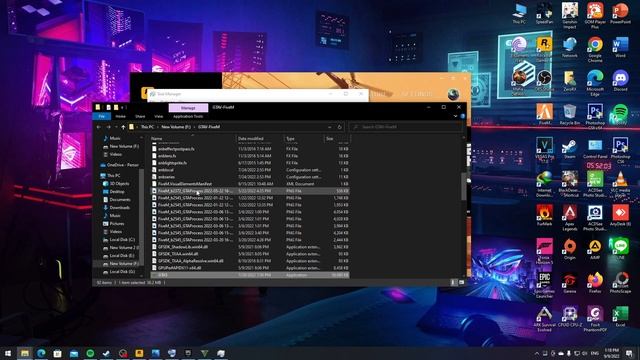
Task: Select the Network desktop icon
Action: tap(569, 47)
